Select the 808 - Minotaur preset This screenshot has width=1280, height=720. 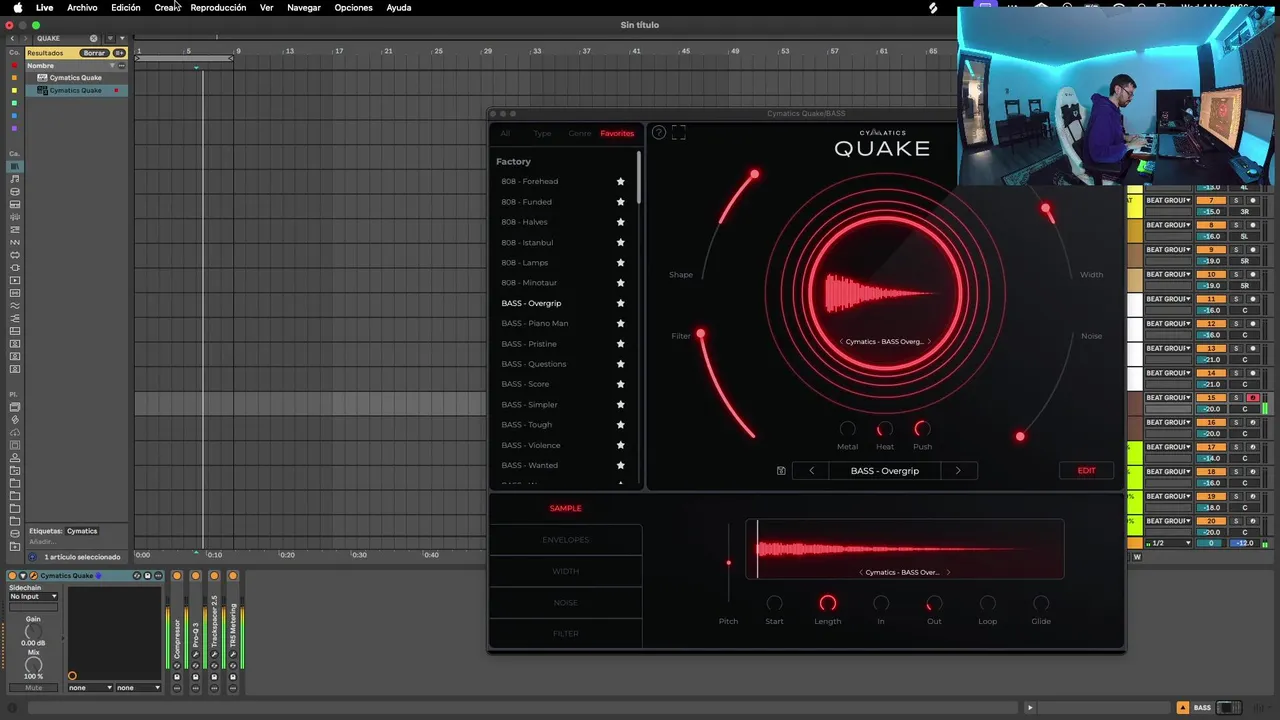(529, 283)
